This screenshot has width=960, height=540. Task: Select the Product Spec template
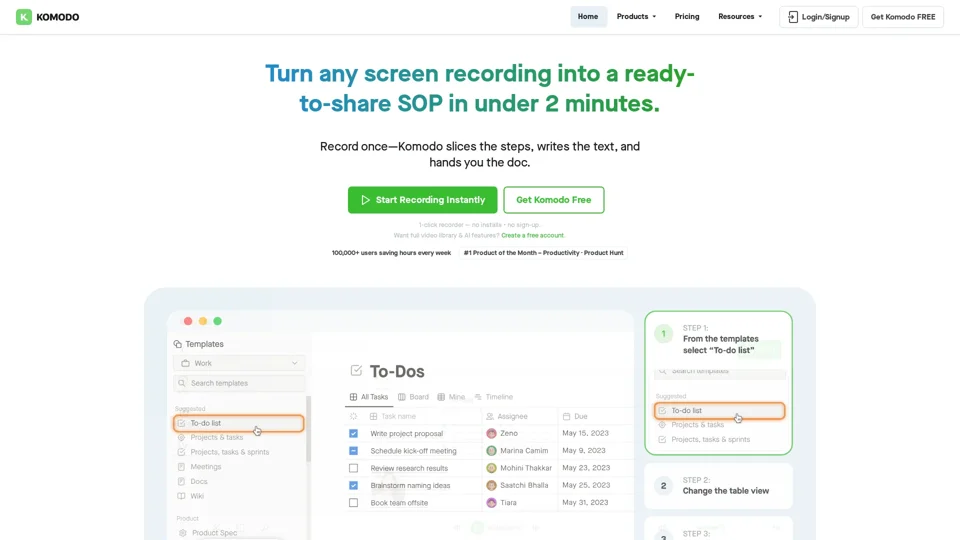tap(214, 533)
